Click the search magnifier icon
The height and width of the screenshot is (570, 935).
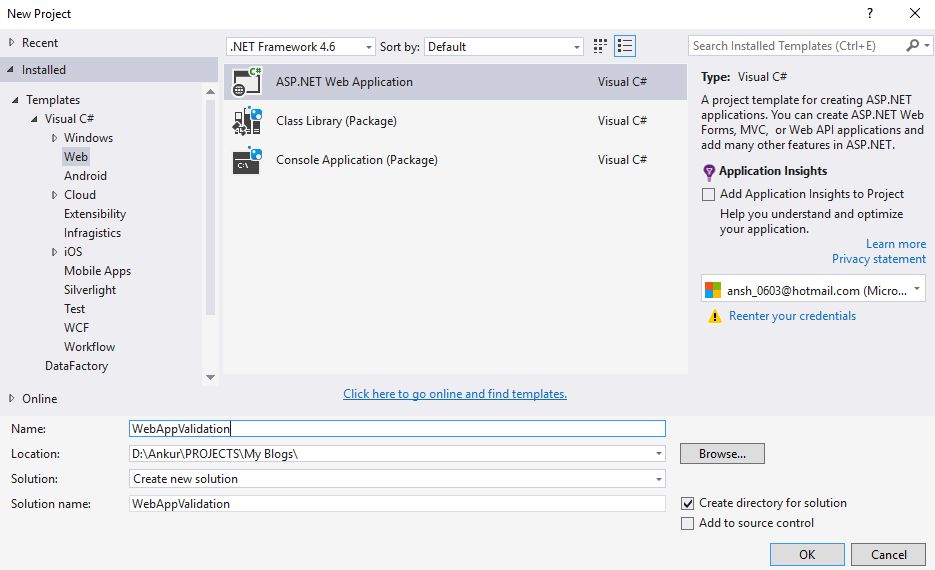(x=912, y=45)
